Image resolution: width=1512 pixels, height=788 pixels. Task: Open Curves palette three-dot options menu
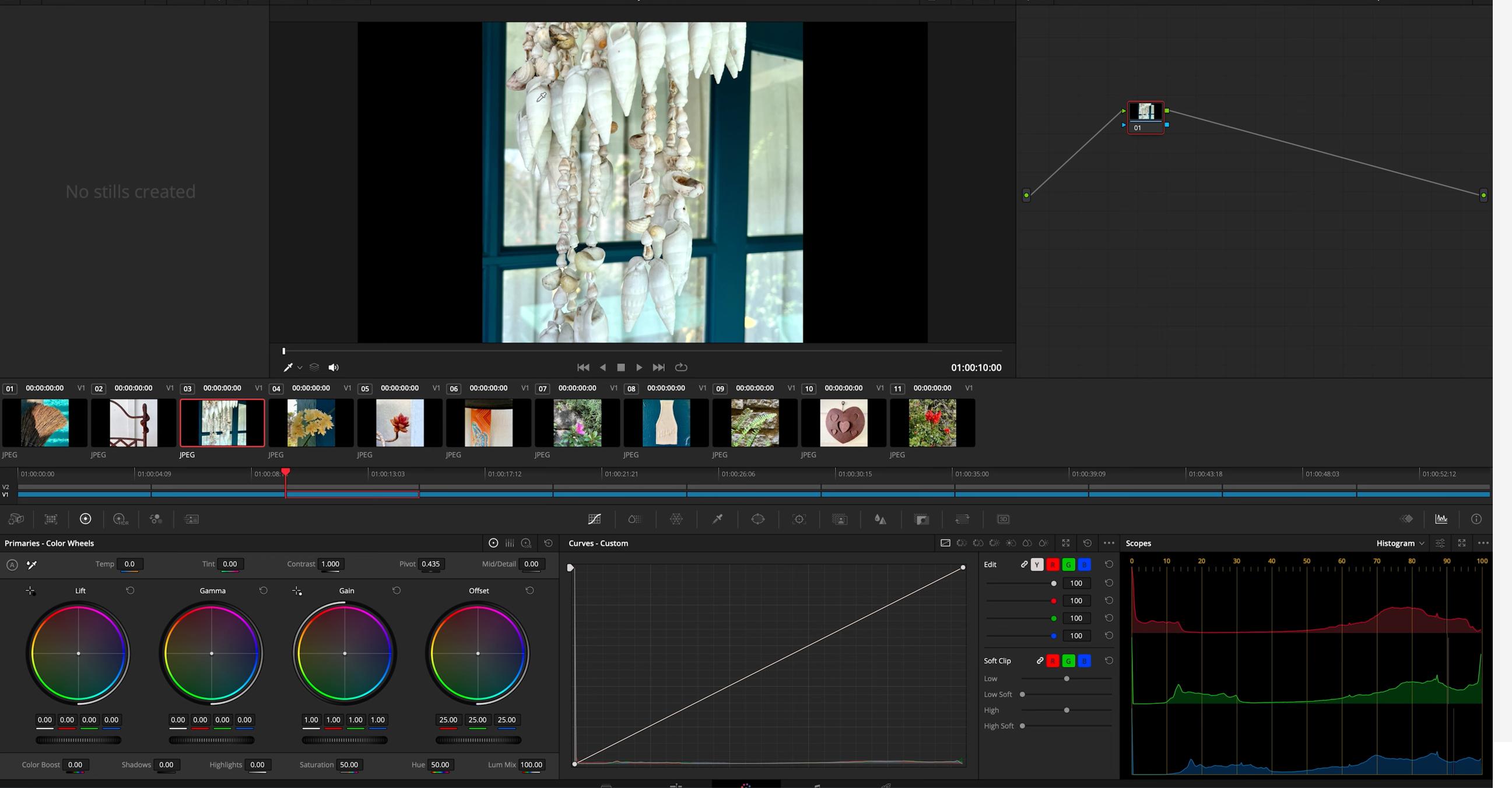point(1108,543)
